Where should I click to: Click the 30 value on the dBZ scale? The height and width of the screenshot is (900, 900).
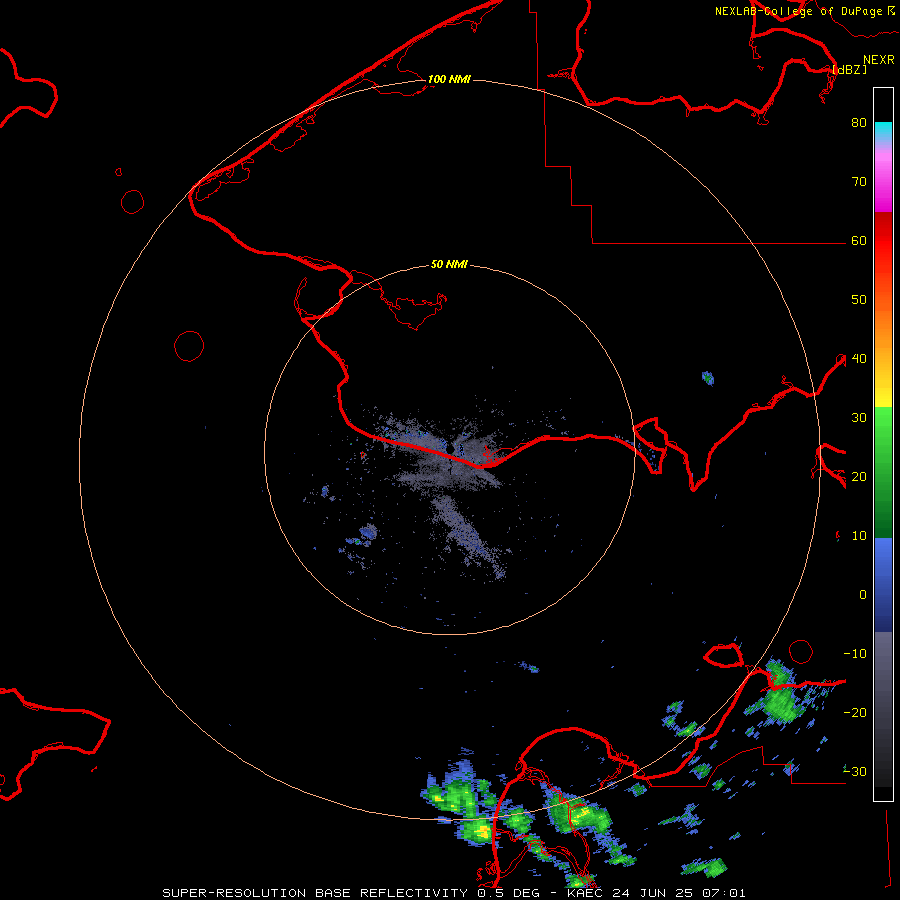click(x=859, y=417)
